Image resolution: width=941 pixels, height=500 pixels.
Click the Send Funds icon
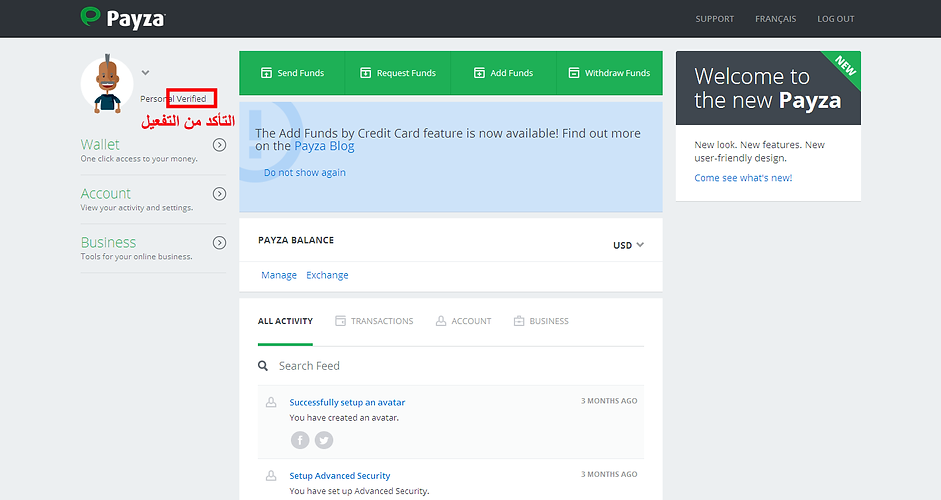coord(266,73)
